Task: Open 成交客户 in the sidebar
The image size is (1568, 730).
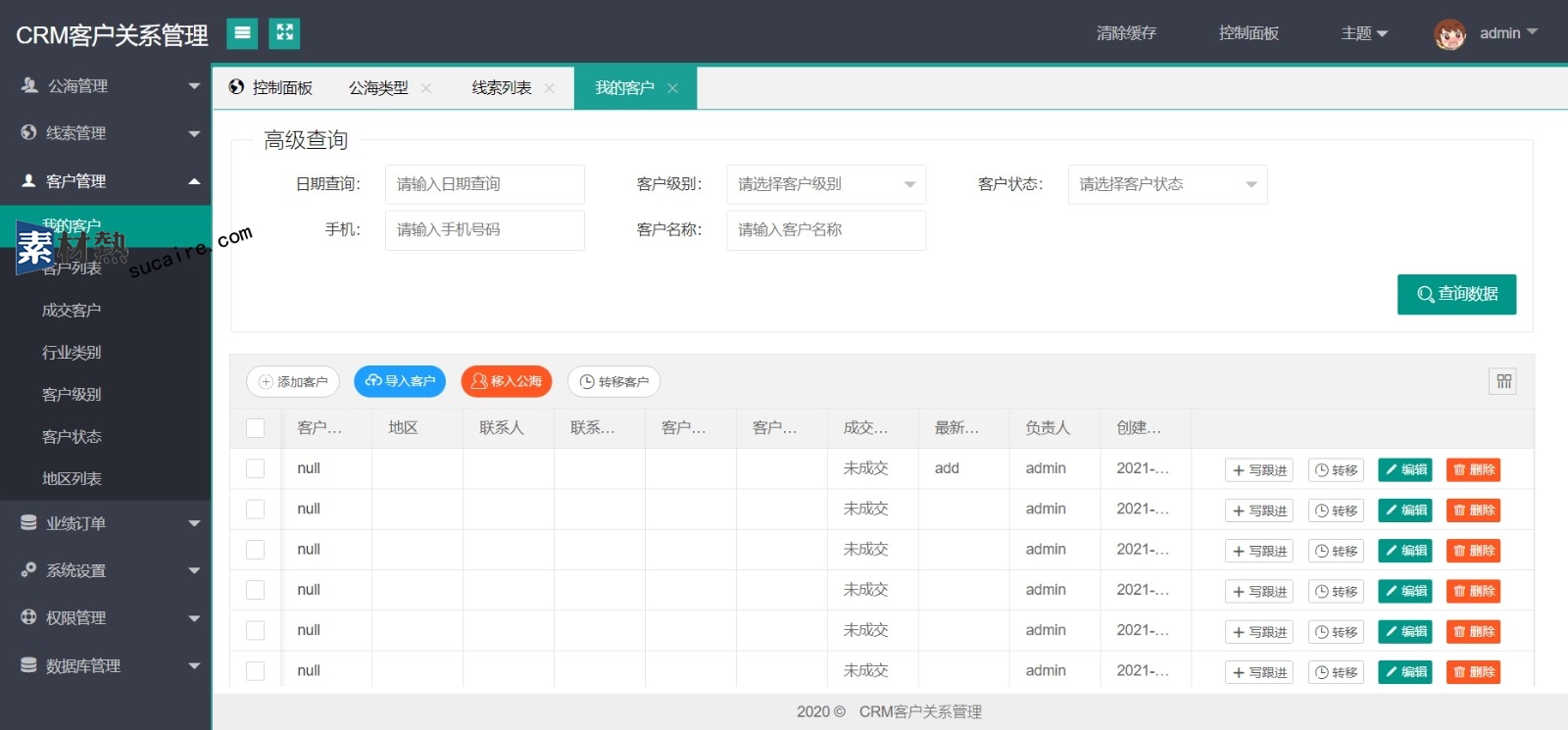Action: [x=72, y=310]
